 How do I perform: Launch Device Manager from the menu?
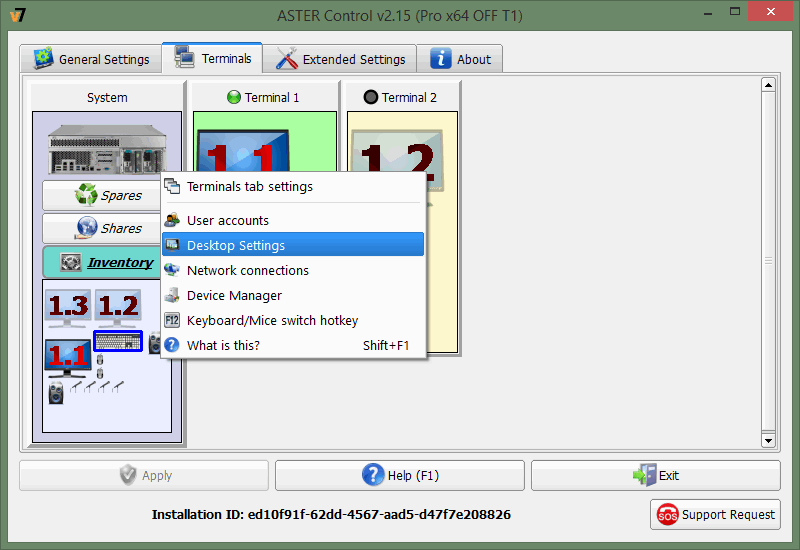tap(293, 295)
